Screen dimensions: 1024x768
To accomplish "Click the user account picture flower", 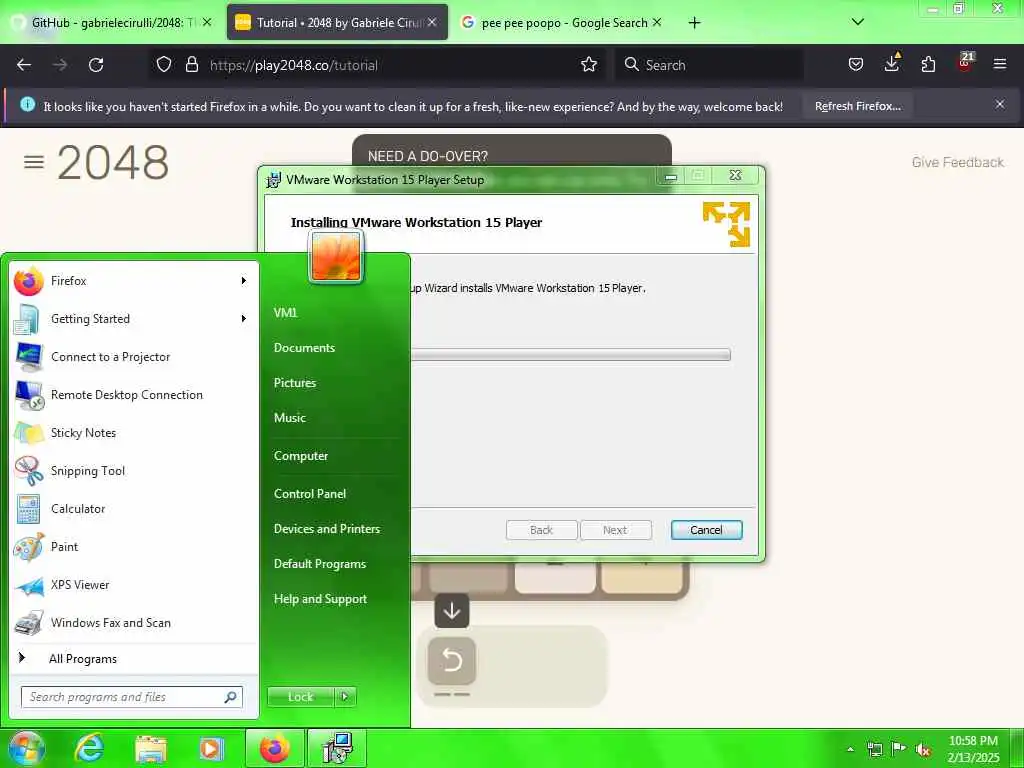I will coord(336,257).
